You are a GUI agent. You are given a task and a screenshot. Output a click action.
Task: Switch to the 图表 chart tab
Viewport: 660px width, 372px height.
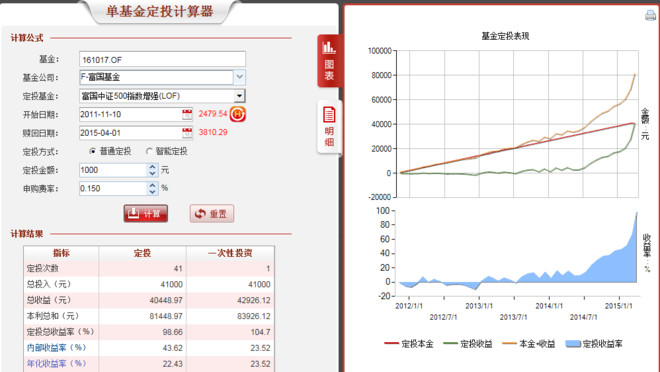click(x=329, y=61)
